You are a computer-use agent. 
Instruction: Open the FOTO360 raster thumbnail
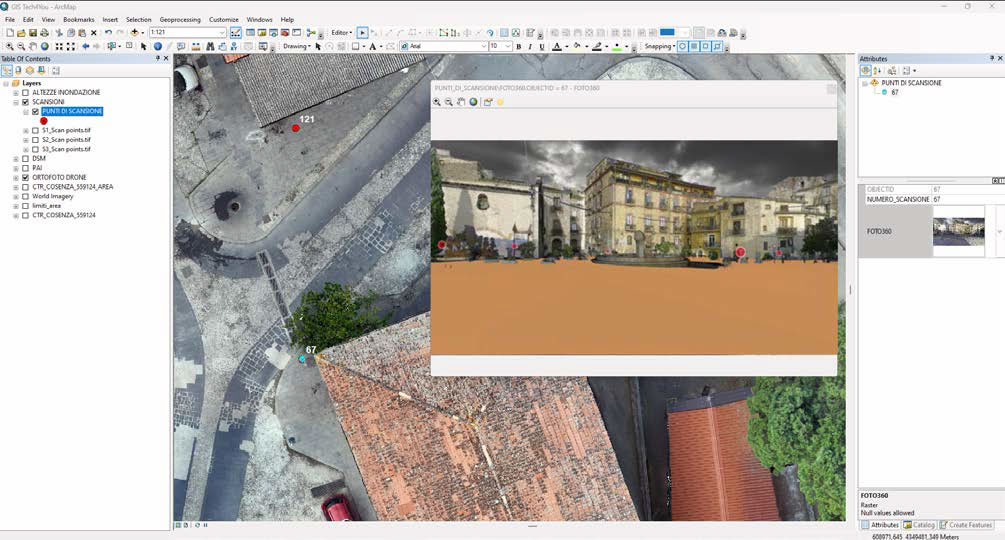pos(958,231)
